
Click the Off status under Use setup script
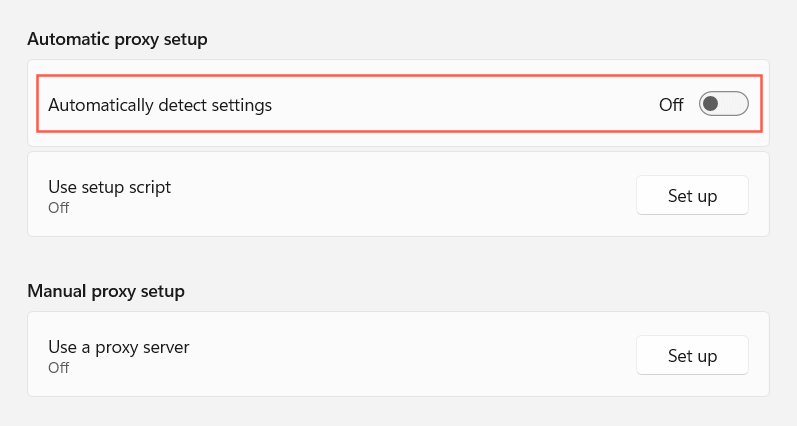[59, 207]
